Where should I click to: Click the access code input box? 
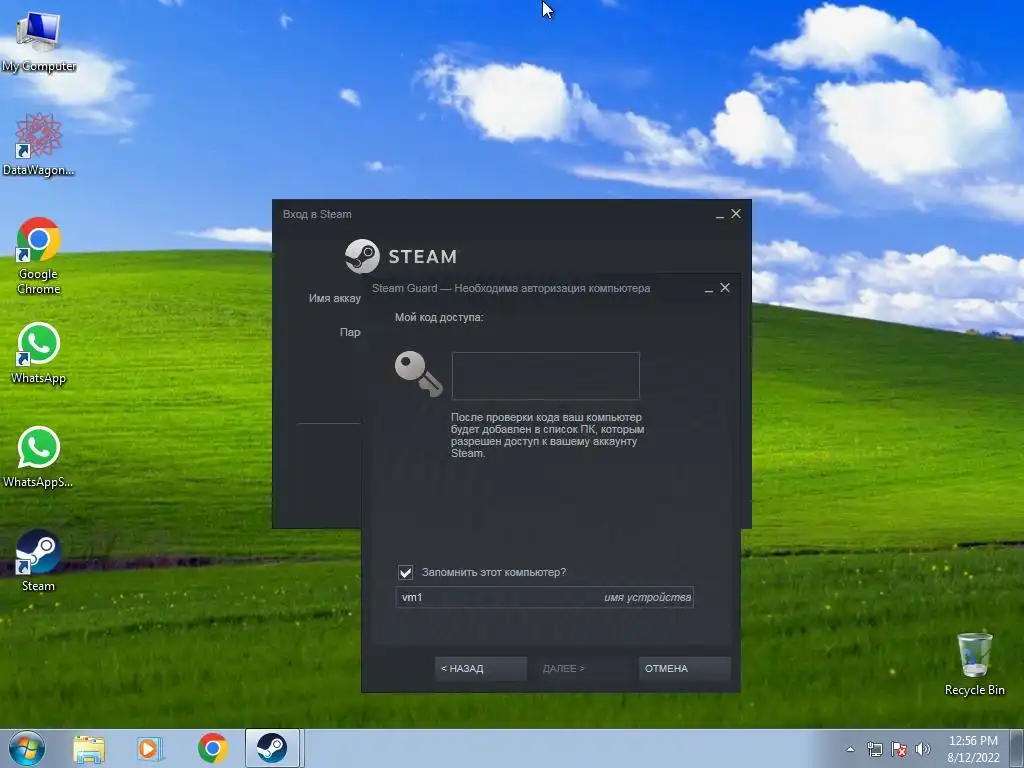tap(545, 376)
